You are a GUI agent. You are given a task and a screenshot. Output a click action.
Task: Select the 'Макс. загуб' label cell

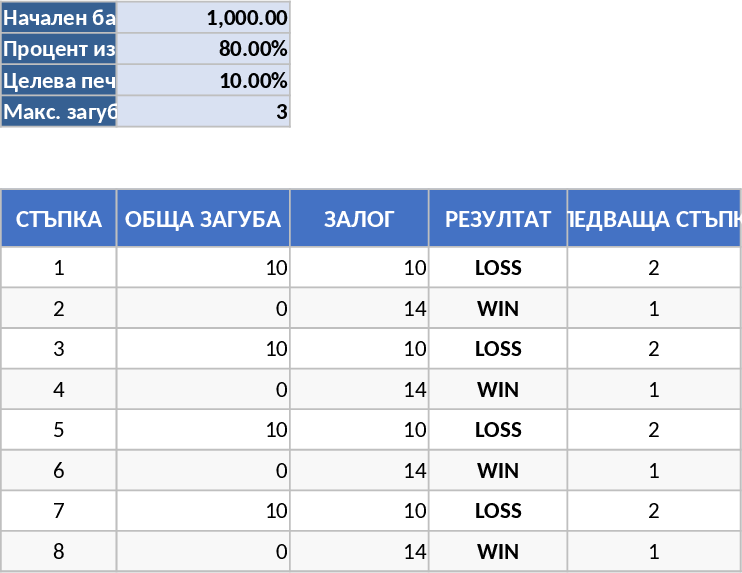point(59,112)
